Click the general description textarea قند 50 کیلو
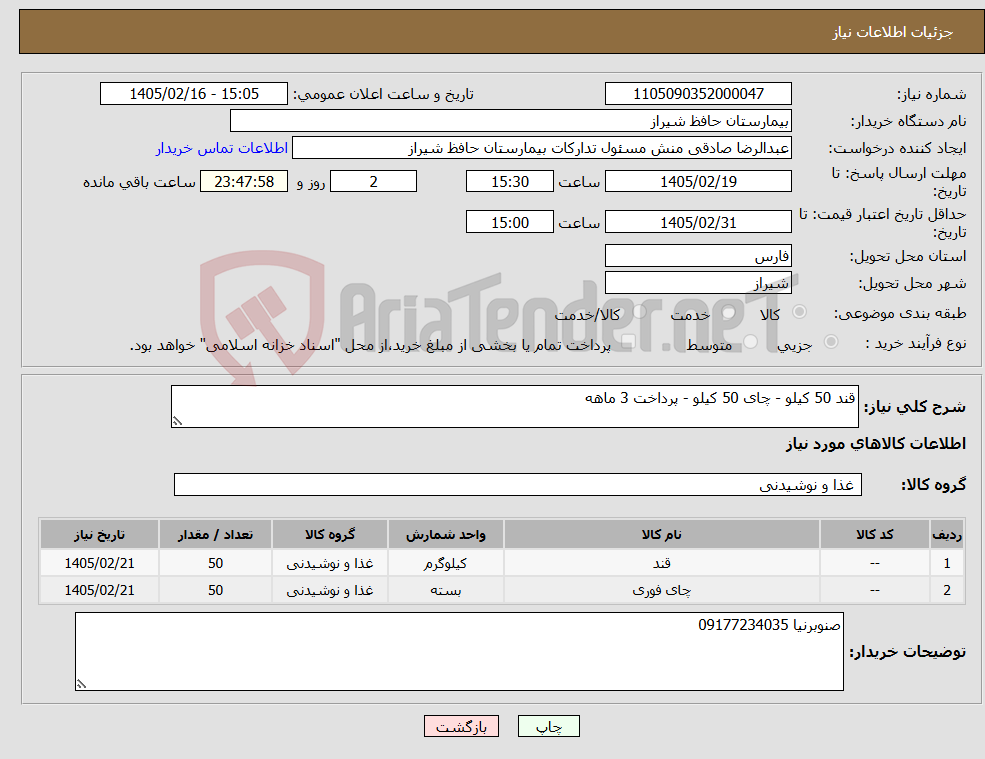The height and width of the screenshot is (759, 985). 514,407
